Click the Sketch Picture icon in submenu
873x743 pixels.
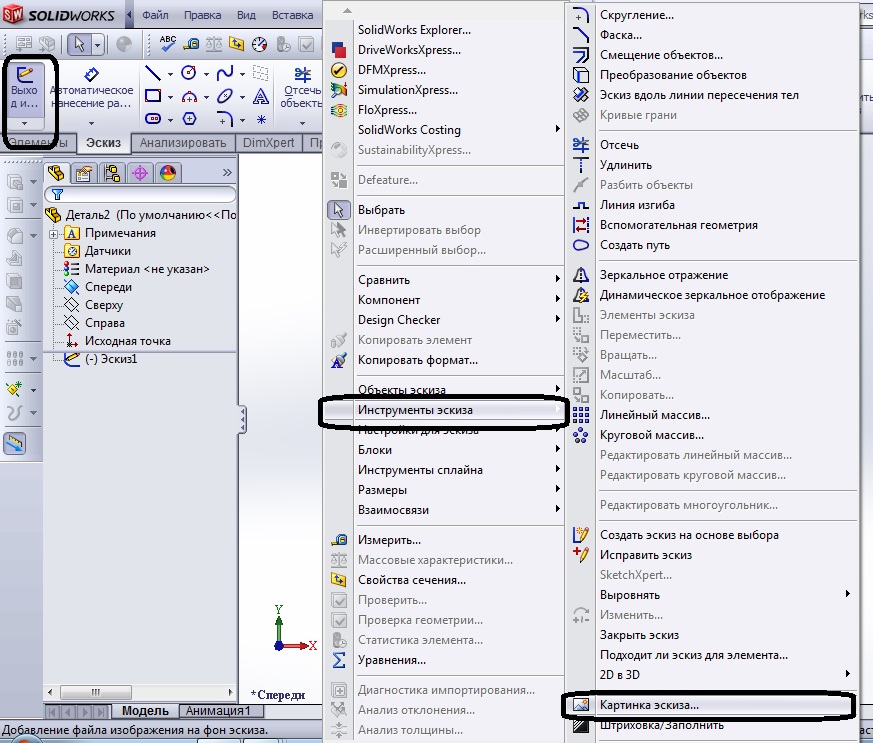coord(581,705)
